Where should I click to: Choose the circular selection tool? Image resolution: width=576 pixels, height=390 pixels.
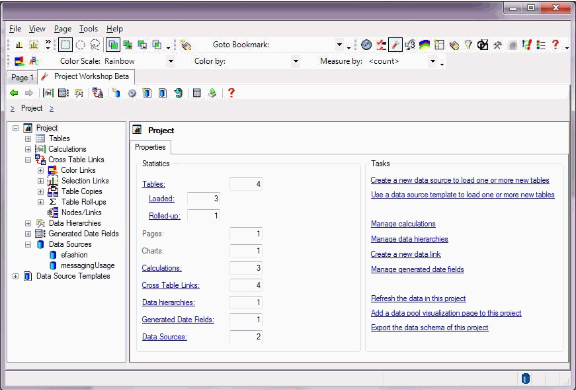(80, 45)
